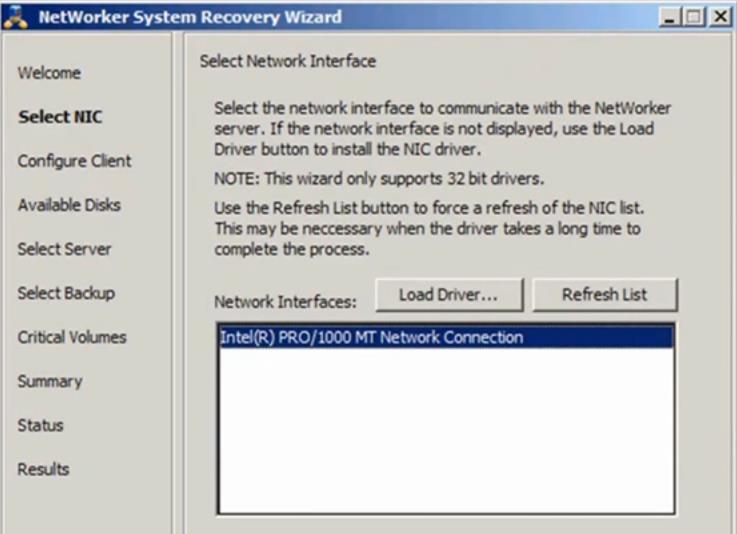
Task: Minimize the Recovery Wizard window
Action: pos(670,17)
